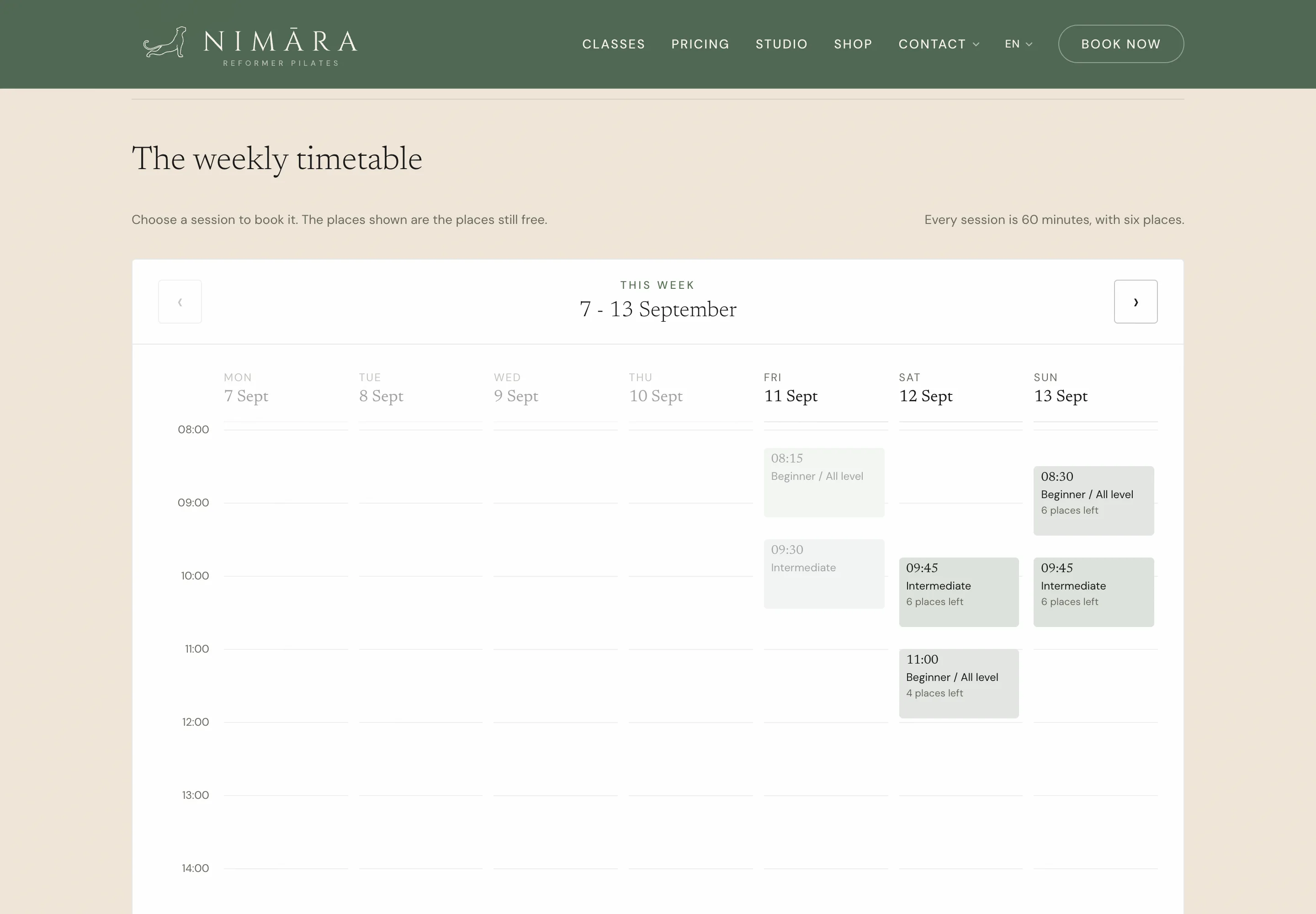Click the Book Now button
Screen dimensions: 1316x914
coord(1121,44)
